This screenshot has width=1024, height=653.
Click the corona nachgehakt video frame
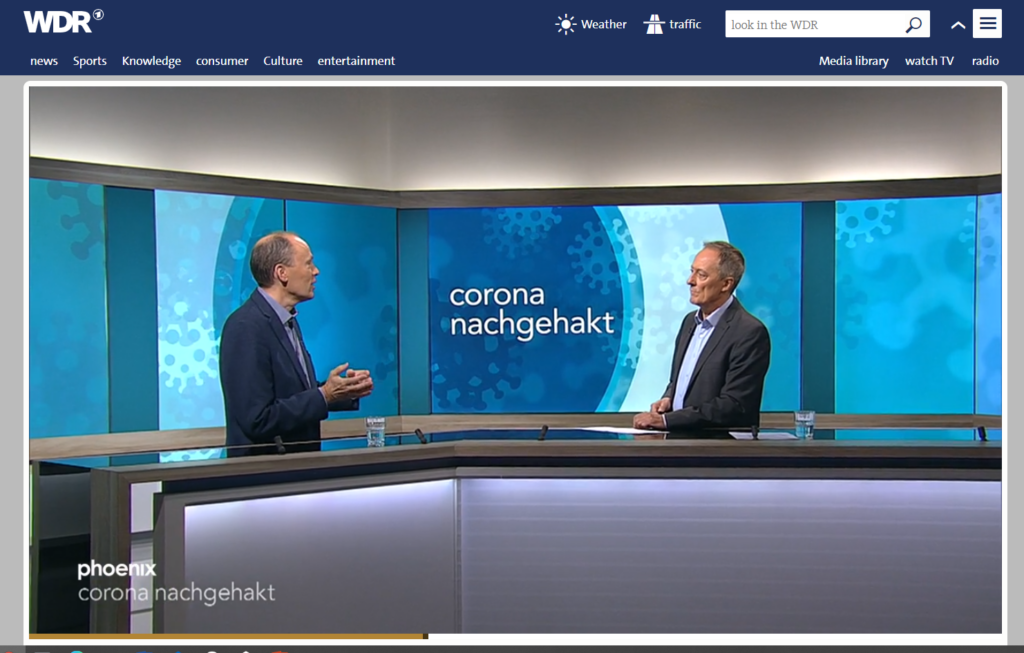coord(515,360)
